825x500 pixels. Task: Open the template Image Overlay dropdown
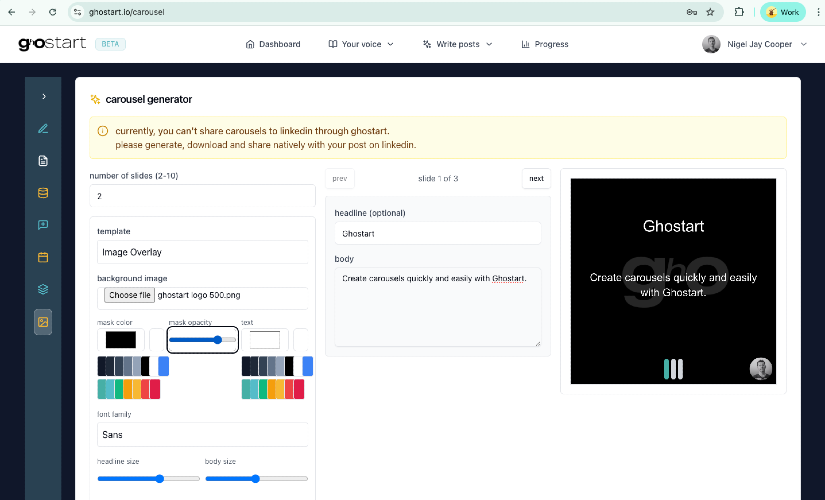203,252
